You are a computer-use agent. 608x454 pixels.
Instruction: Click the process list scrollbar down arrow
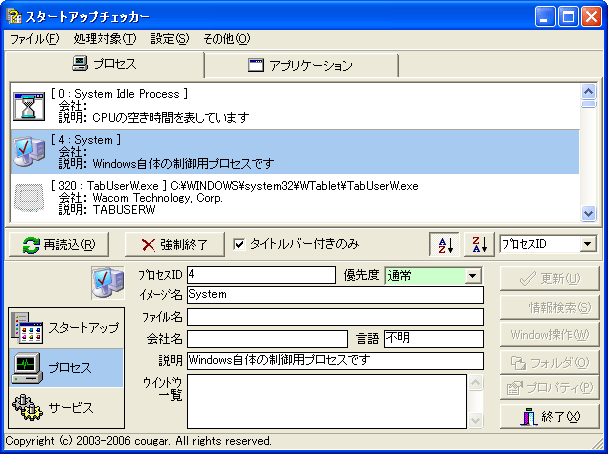point(589,213)
